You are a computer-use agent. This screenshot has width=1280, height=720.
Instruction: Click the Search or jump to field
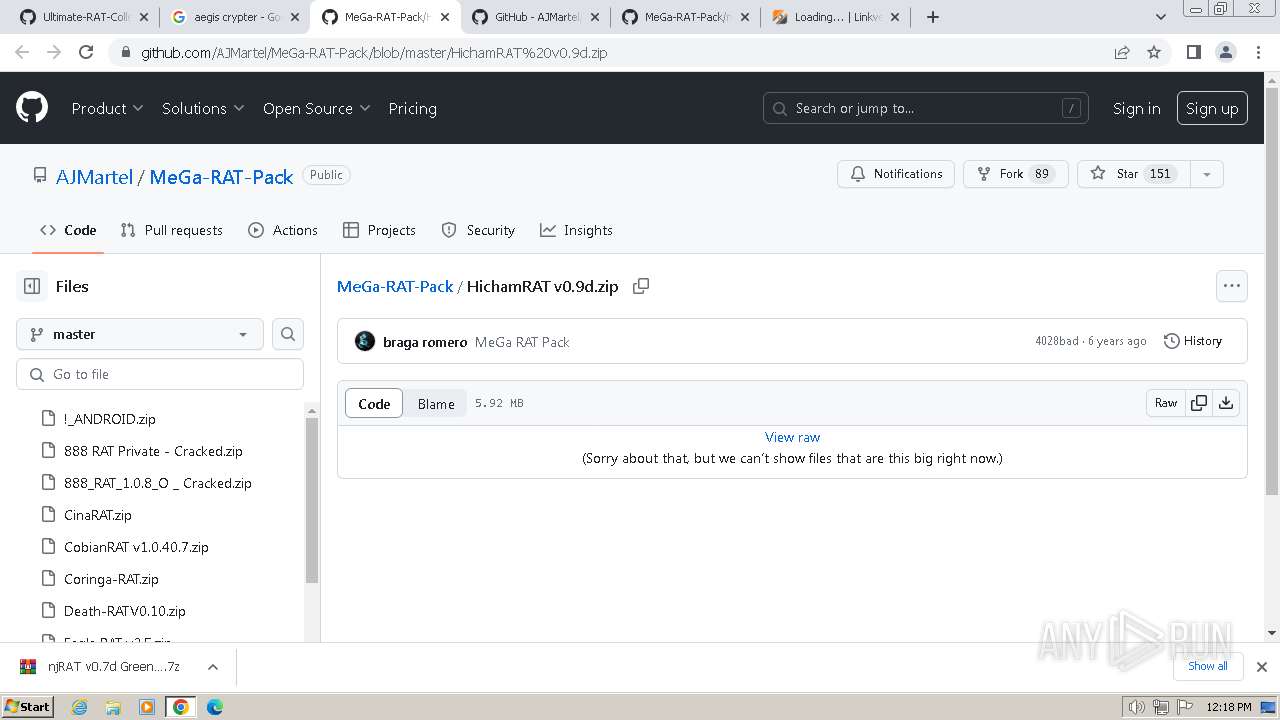click(926, 108)
